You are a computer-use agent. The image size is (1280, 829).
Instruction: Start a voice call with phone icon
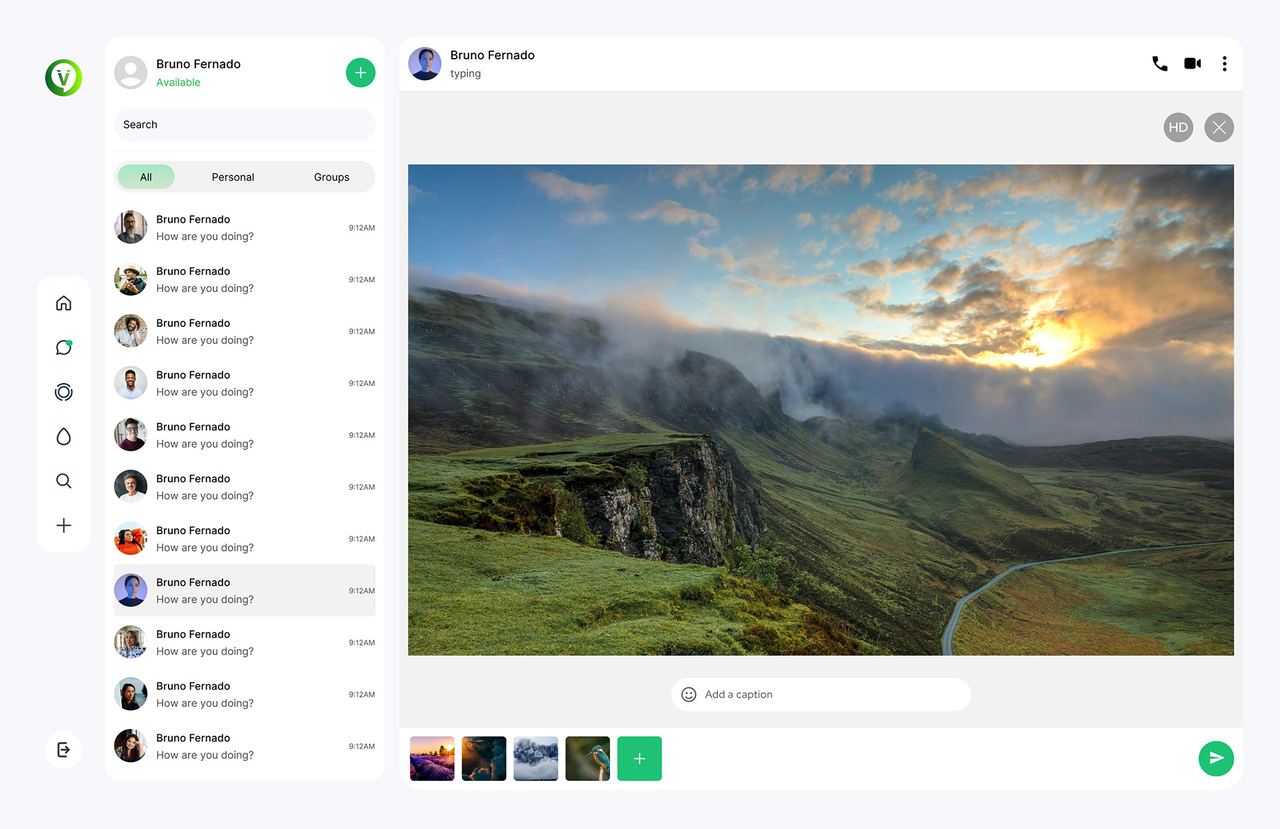(1159, 63)
